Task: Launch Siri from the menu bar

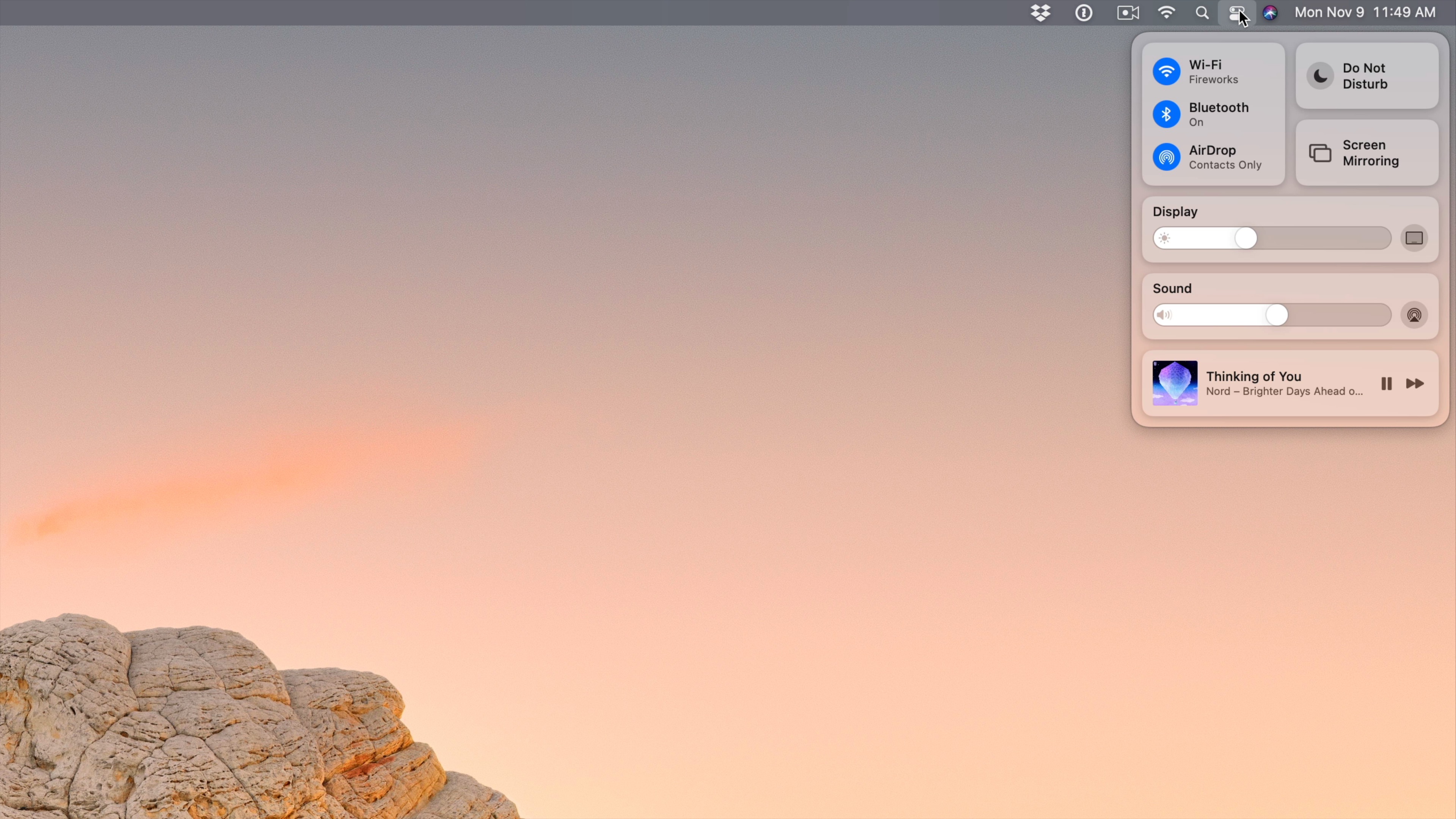Action: 1270,13
